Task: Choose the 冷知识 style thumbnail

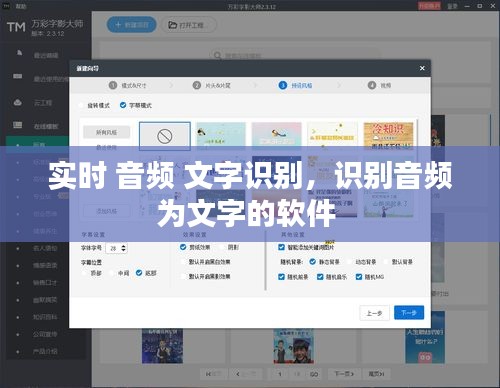Action: [388, 136]
